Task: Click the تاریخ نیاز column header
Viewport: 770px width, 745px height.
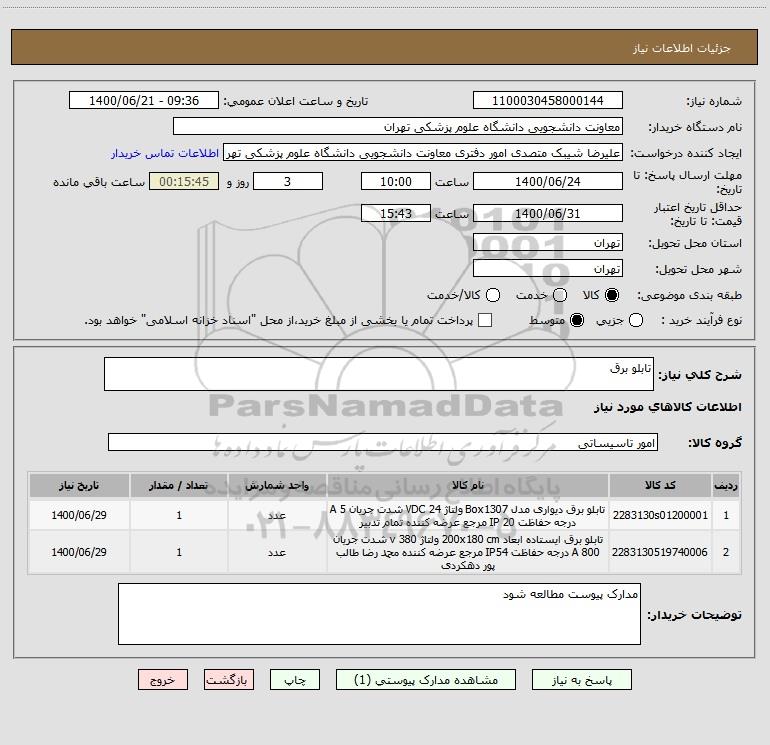Action: click(79, 485)
